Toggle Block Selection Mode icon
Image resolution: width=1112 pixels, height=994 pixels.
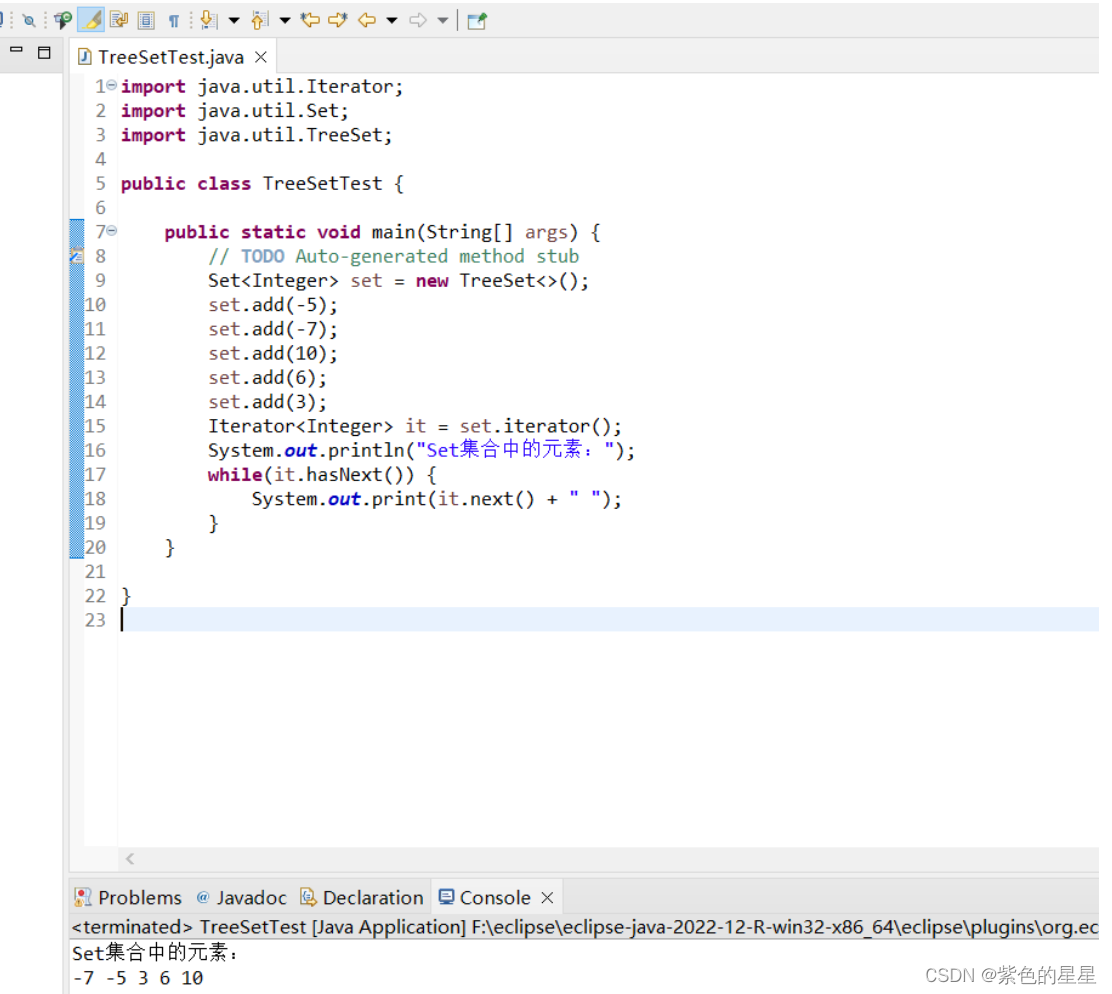click(146, 21)
